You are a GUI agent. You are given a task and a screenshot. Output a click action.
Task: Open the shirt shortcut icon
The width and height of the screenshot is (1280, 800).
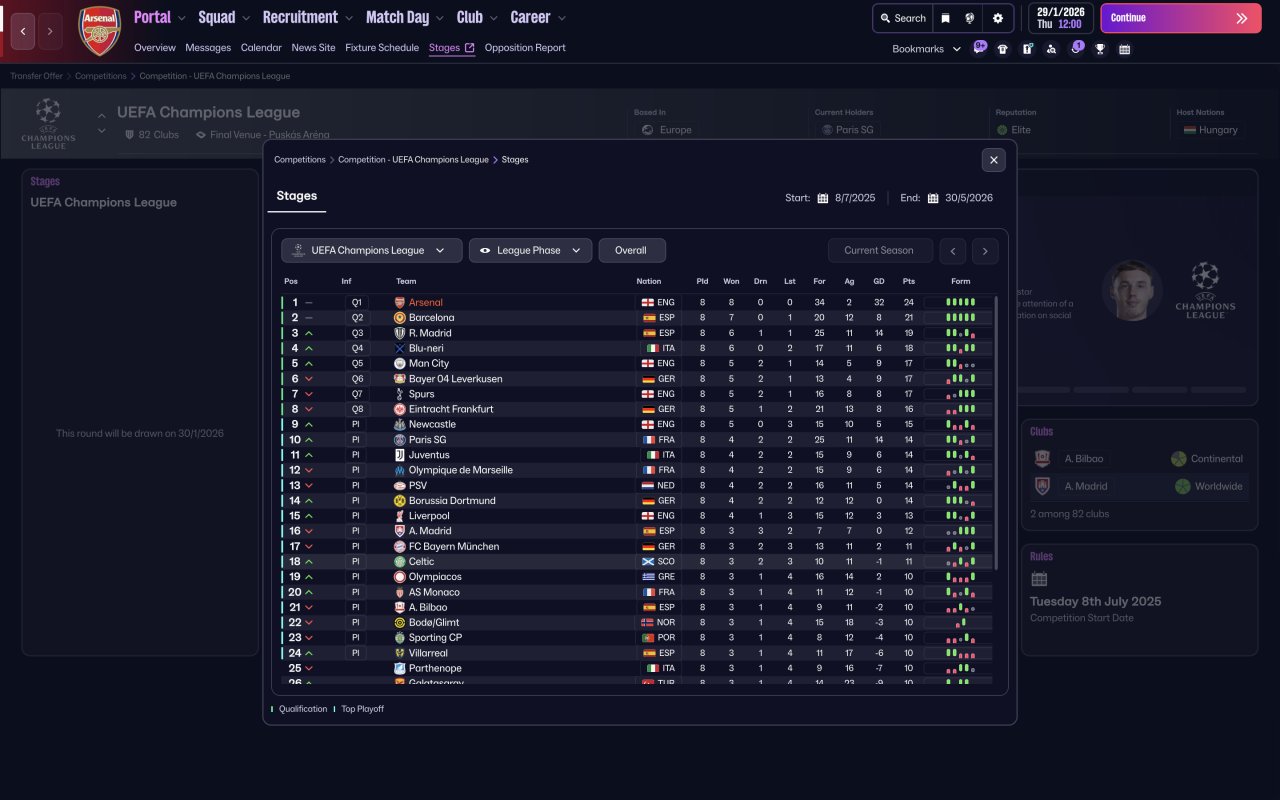(x=1003, y=49)
